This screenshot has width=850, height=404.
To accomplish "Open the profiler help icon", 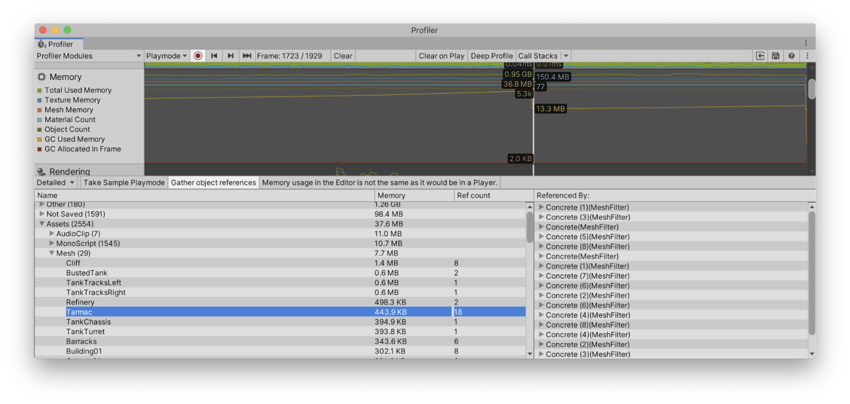I will pyautogui.click(x=791, y=56).
